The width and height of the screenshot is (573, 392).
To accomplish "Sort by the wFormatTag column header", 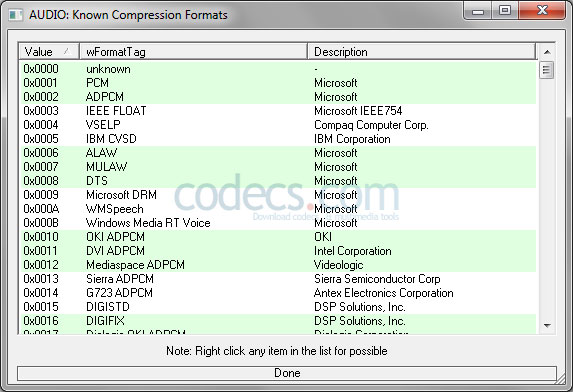I will pyautogui.click(x=193, y=52).
